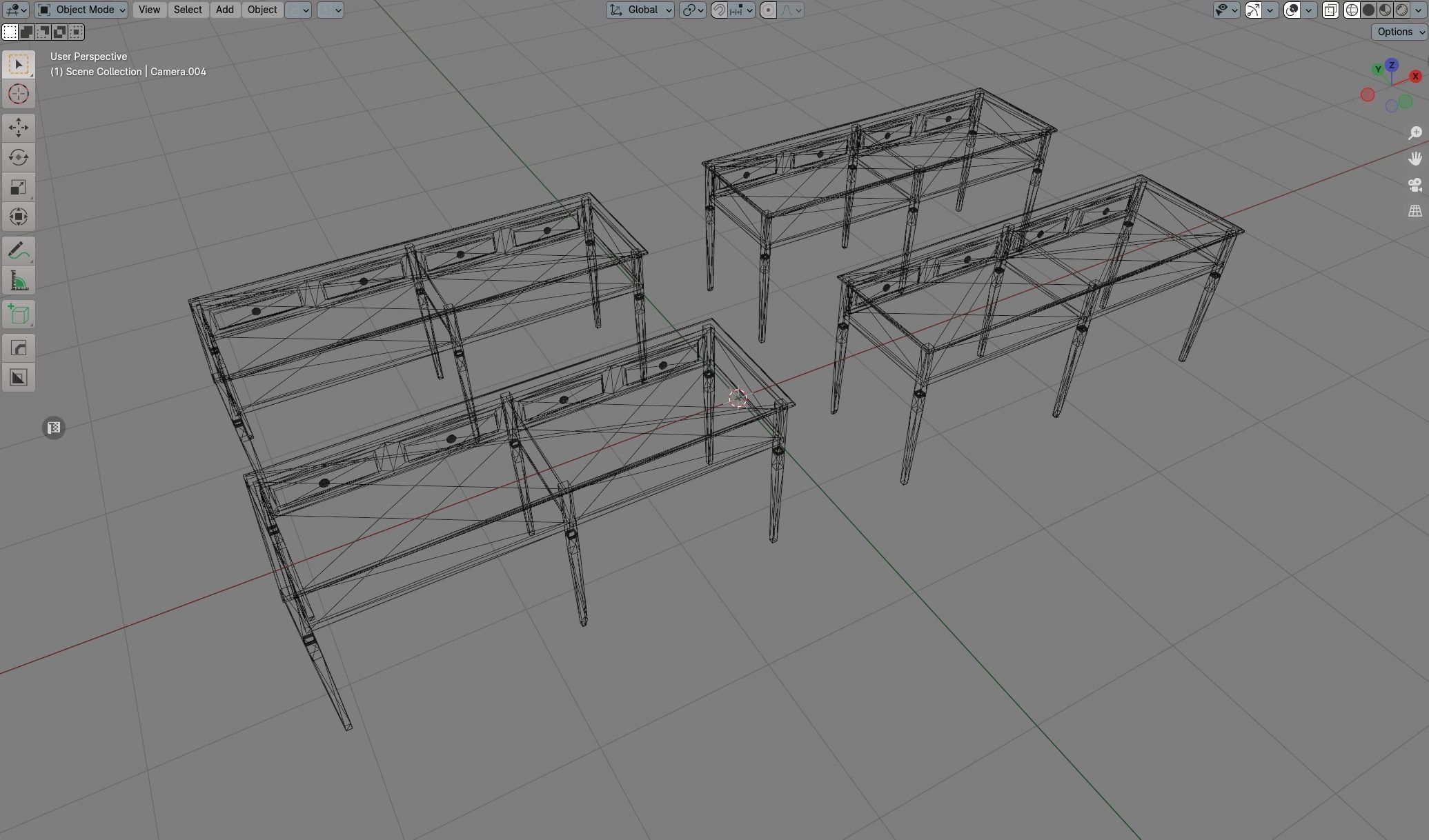Switch to material preview shading

coord(1385,10)
